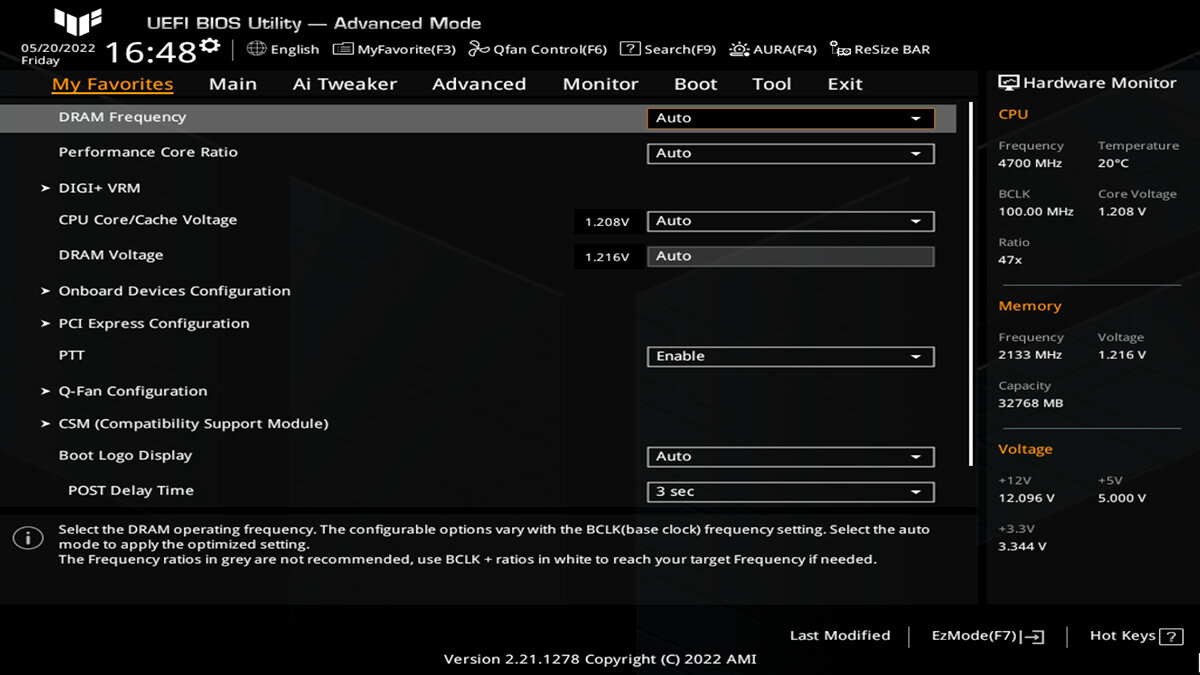Click the 100.00 MHz BCLK value

pyautogui.click(x=1036, y=212)
